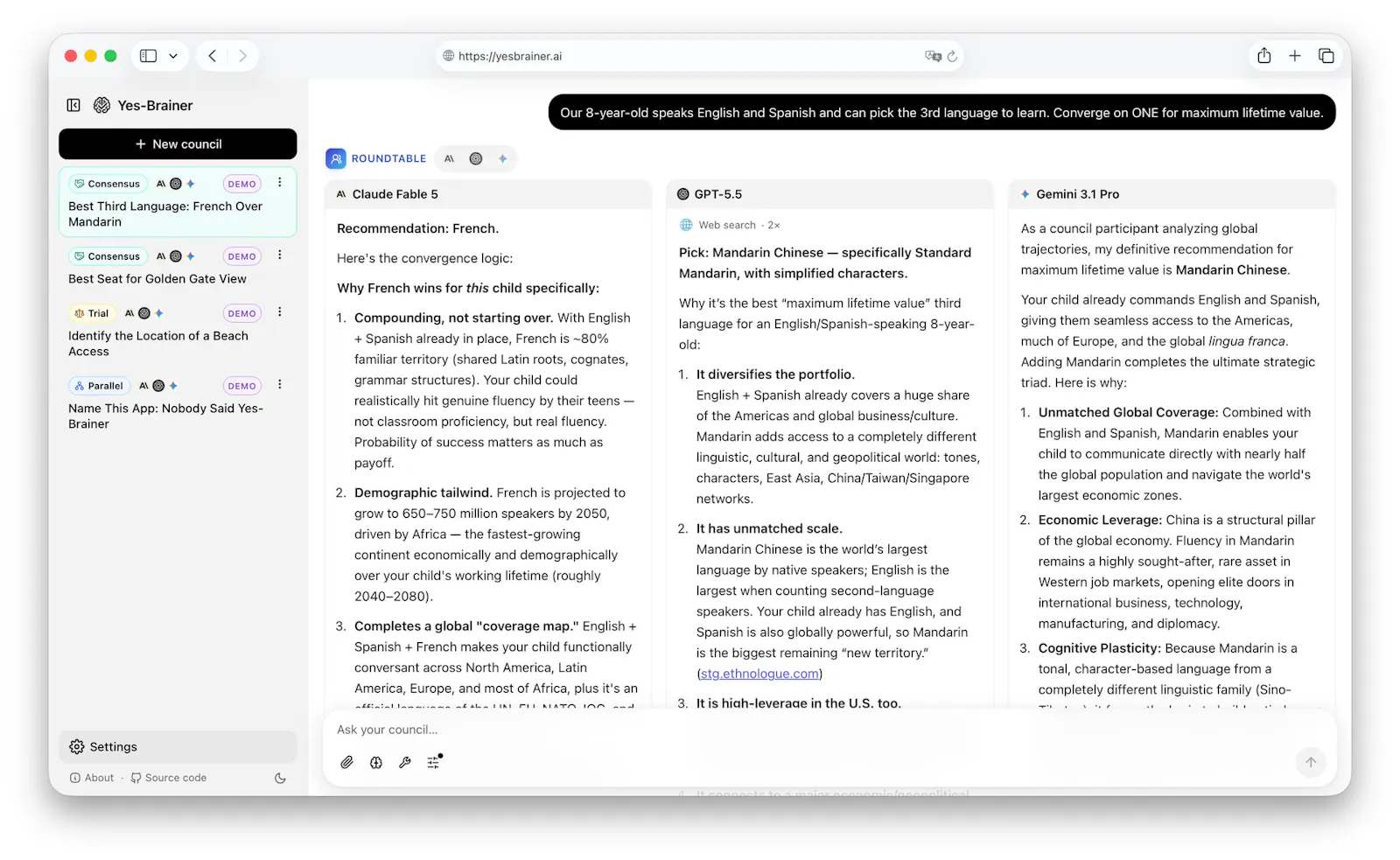Open the stg.ethnologue.com source link
1400x860 pixels.
759,675
